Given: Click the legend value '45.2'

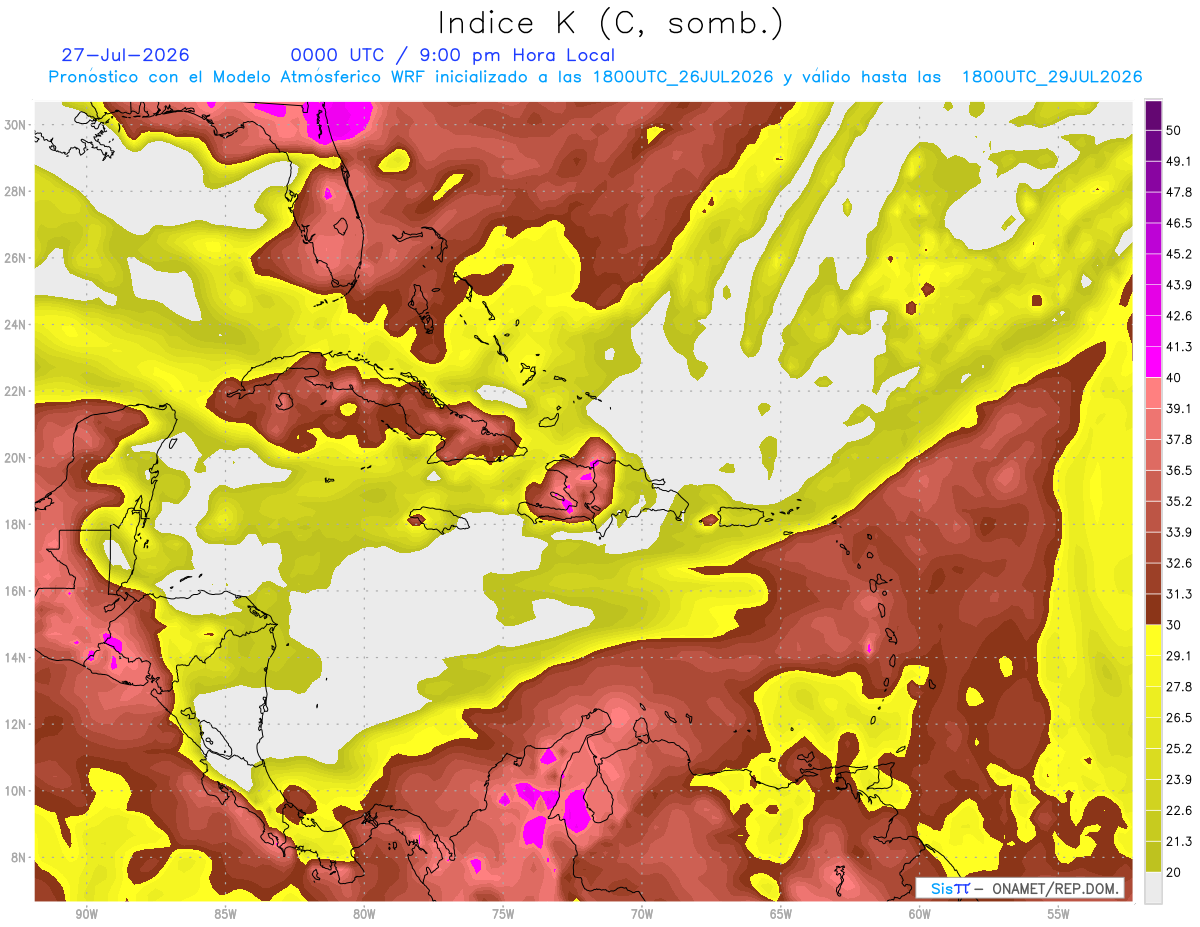Looking at the screenshot, I should (x=1179, y=254).
